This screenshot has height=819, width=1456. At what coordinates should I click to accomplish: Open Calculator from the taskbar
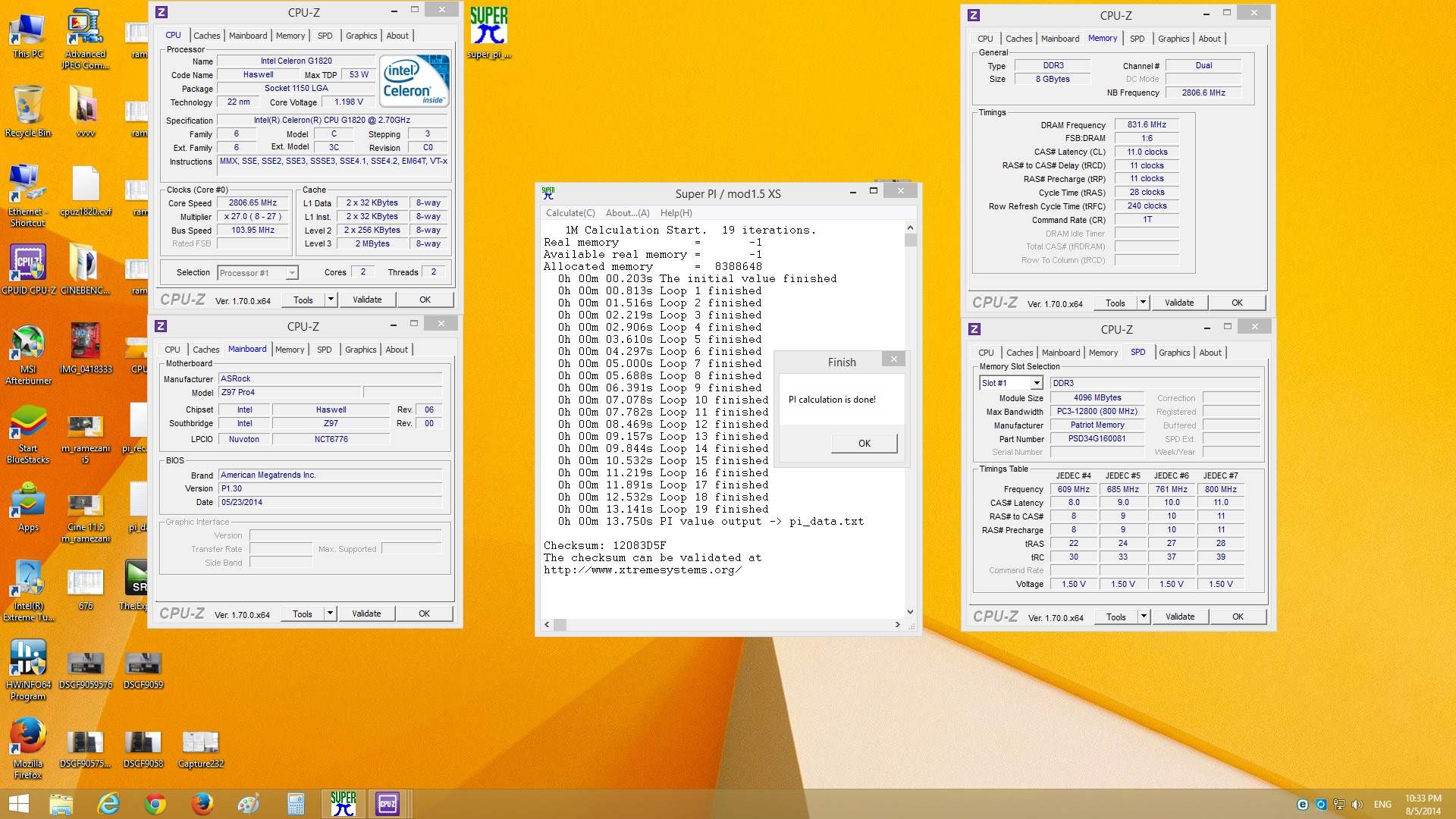[x=296, y=804]
